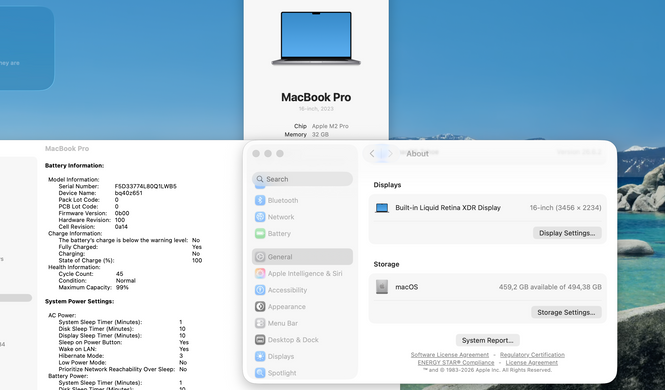Viewport: 665px width, 390px height.
Task: Click the macOS disk drive icon
Action: coord(382,287)
